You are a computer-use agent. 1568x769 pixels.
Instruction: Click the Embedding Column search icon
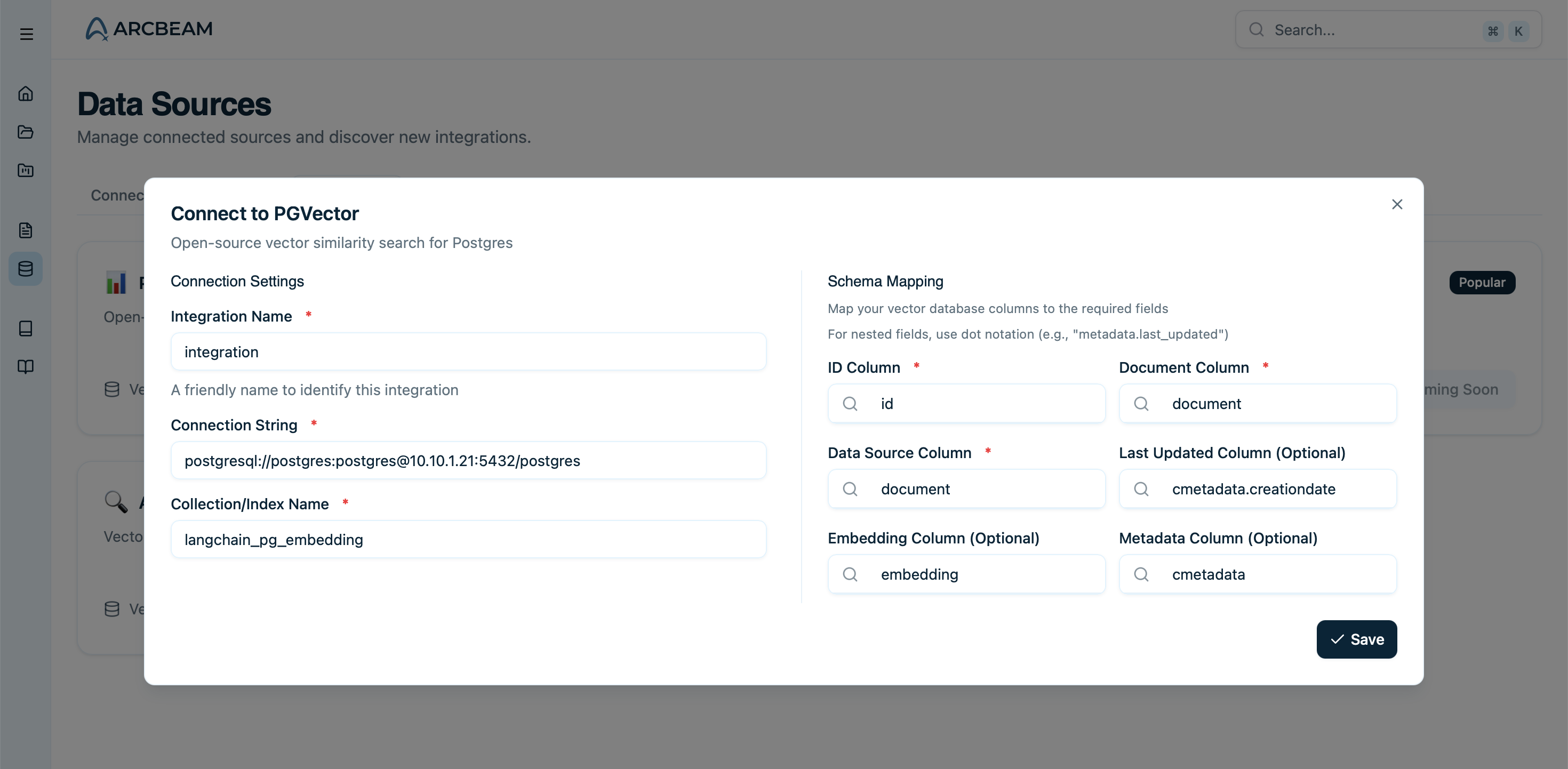click(850, 574)
